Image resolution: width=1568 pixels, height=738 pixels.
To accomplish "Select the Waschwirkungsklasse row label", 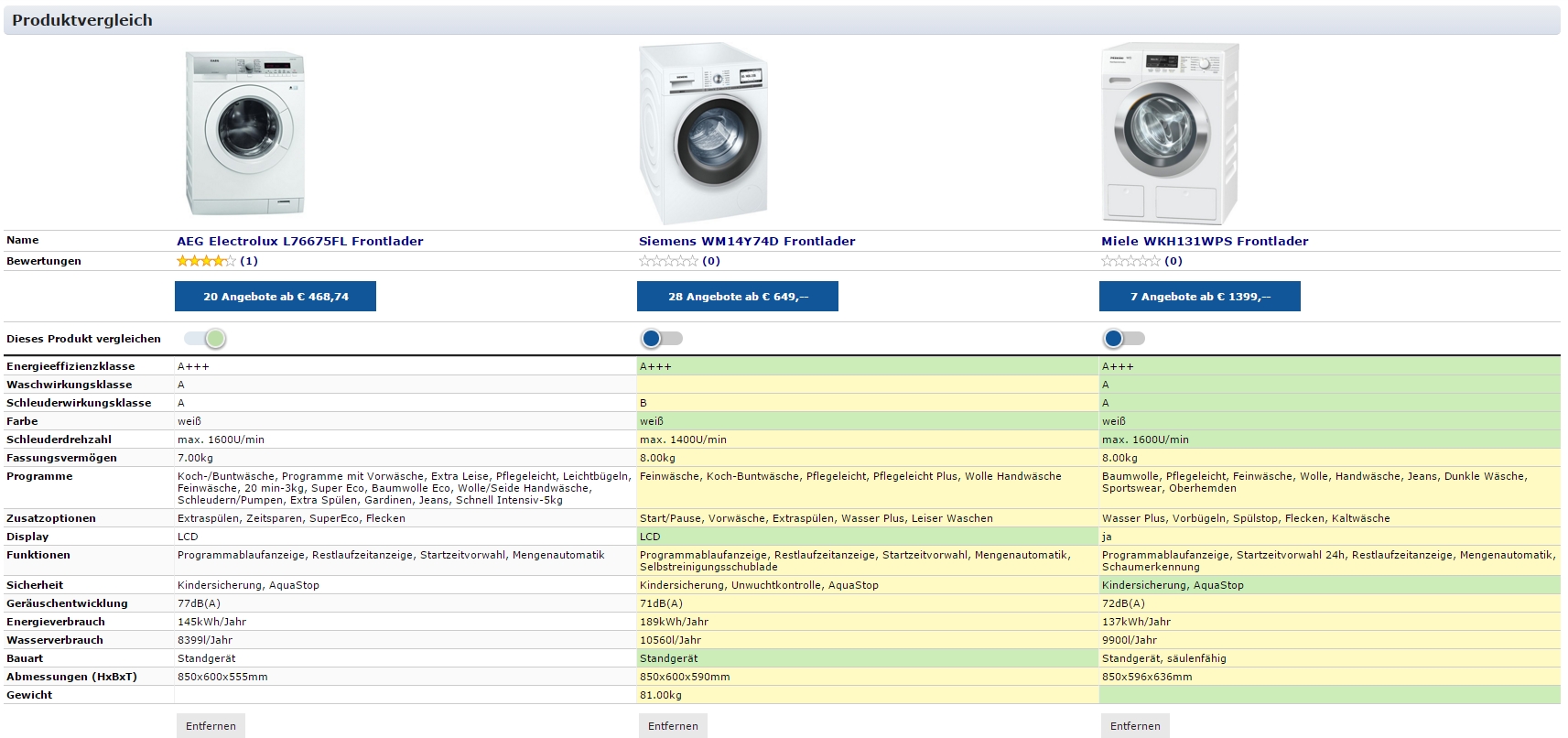I will (x=70, y=385).
